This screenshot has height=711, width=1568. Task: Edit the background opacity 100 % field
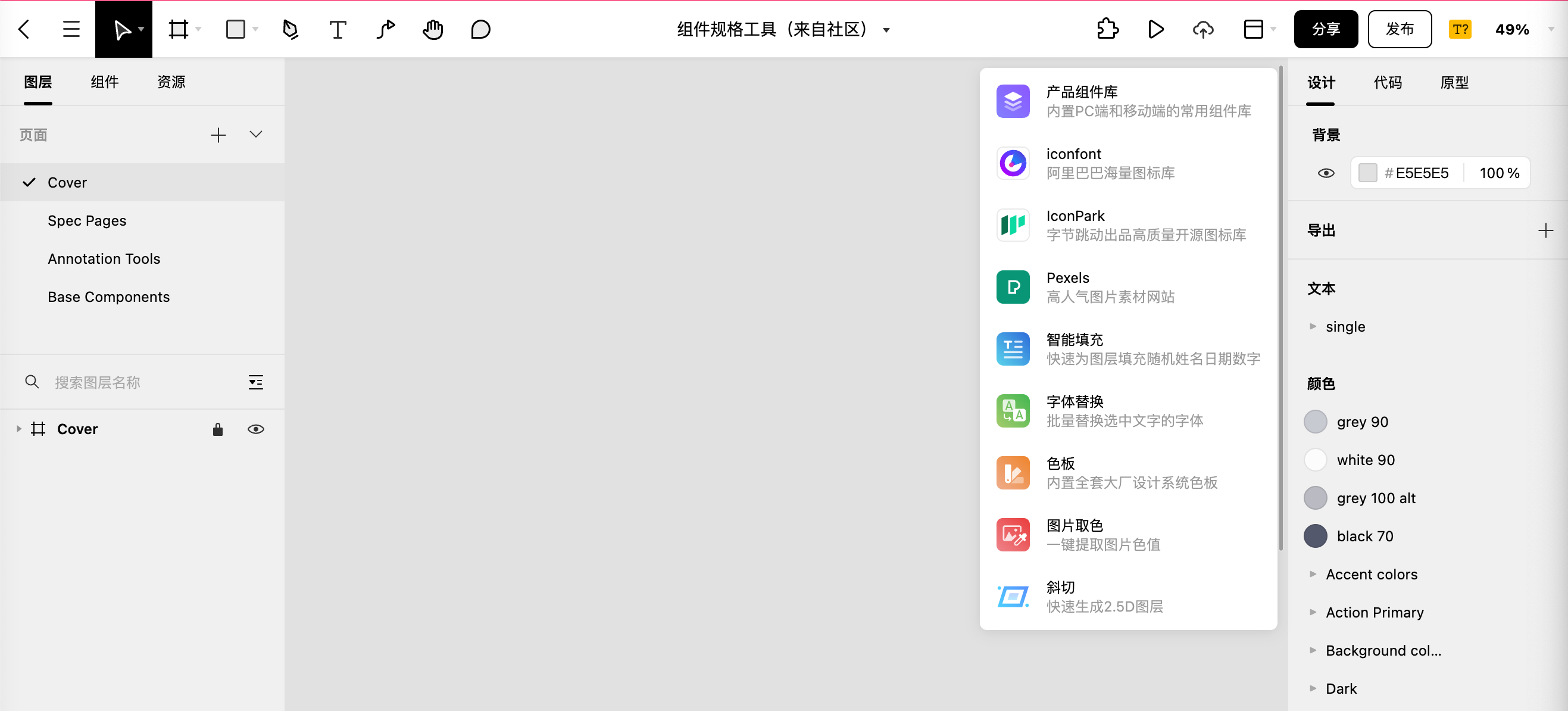(1499, 173)
